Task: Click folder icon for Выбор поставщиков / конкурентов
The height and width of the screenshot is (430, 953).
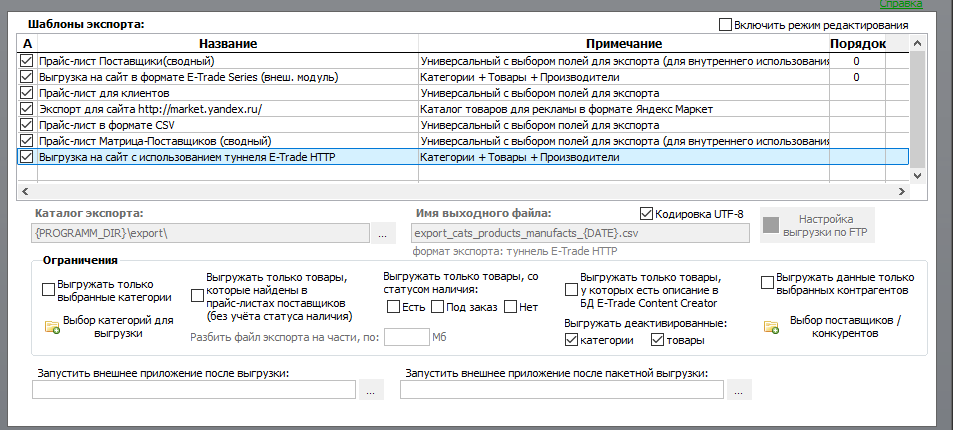Action: (x=771, y=327)
